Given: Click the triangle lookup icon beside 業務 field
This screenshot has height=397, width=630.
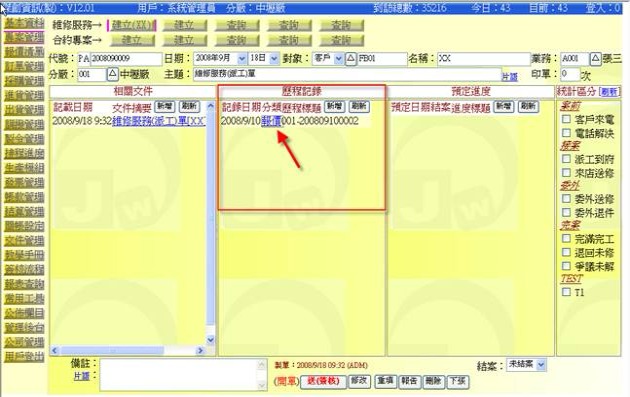Looking at the screenshot, I should point(595,59).
